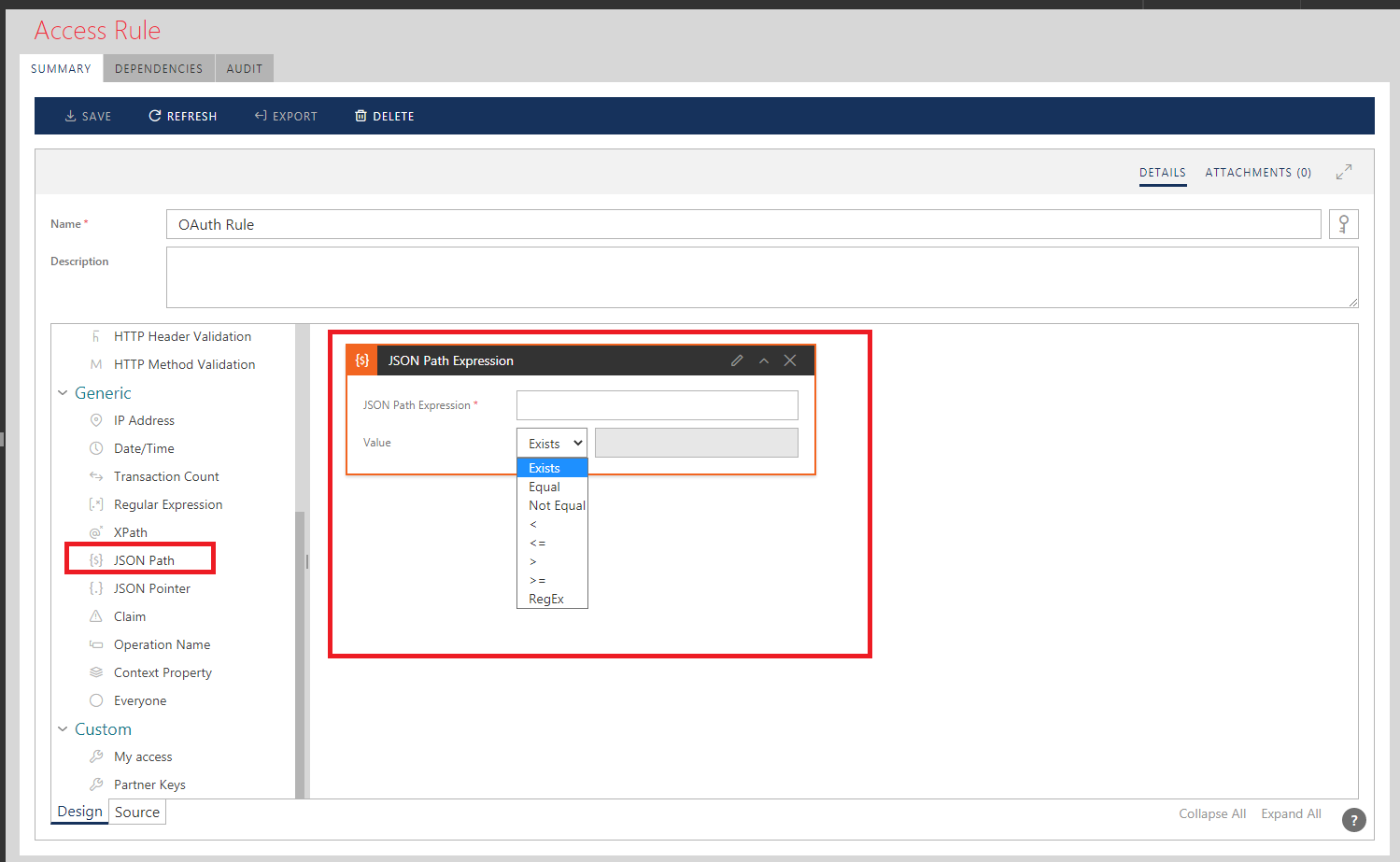The width and height of the screenshot is (1400, 862).
Task: Switch to Source view
Action: (137, 812)
